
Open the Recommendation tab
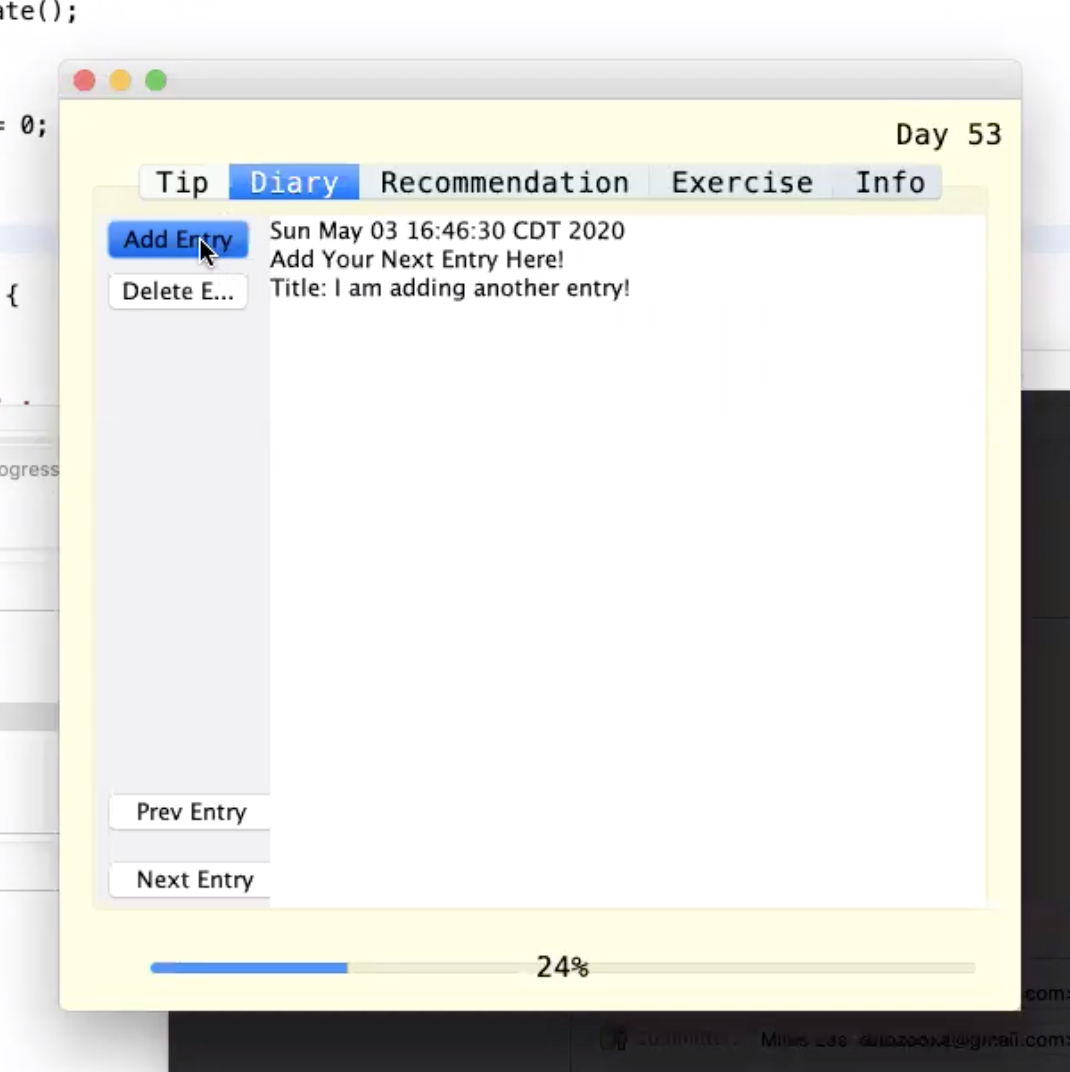pyautogui.click(x=505, y=183)
